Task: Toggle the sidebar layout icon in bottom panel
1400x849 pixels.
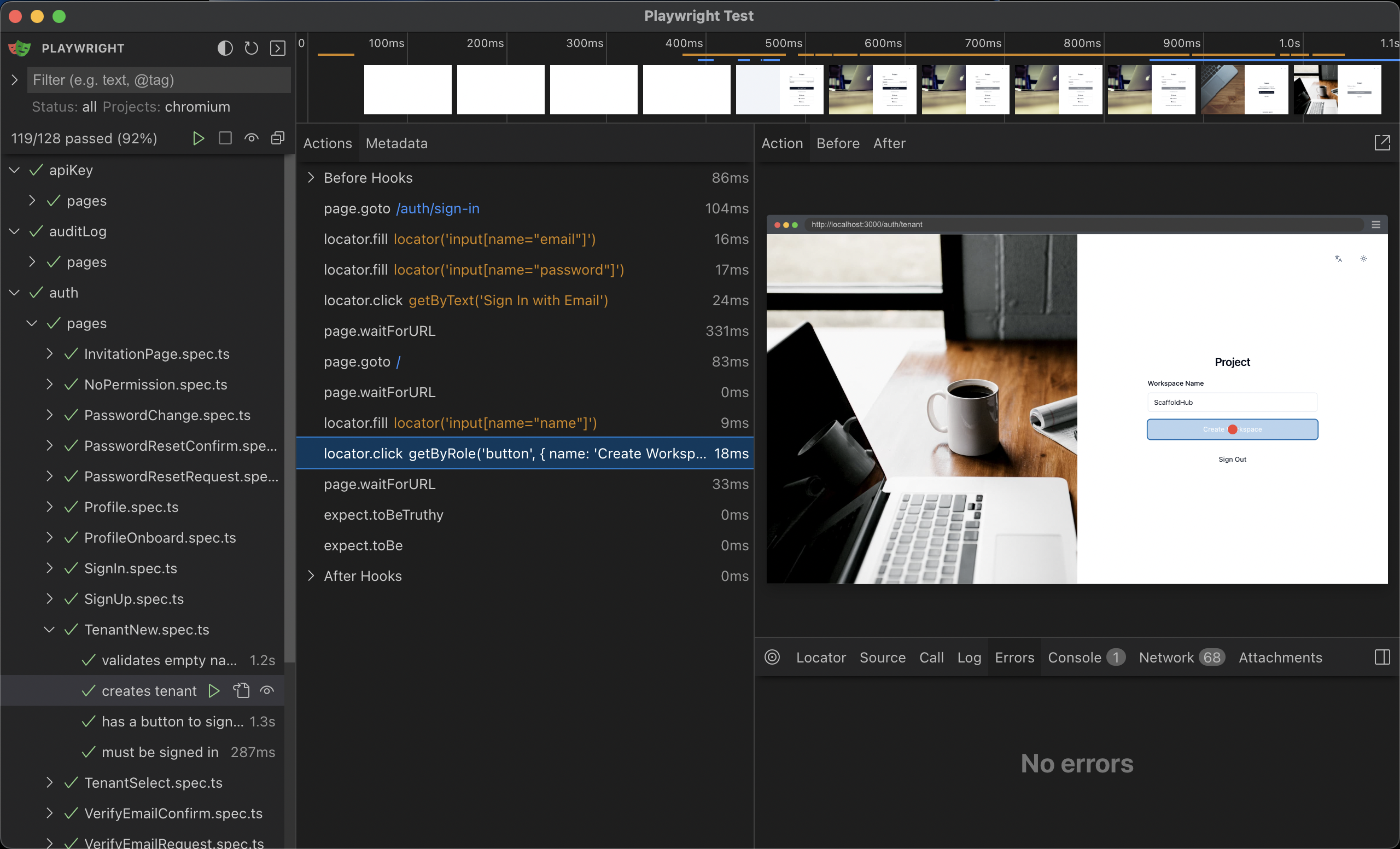Action: (x=1382, y=658)
